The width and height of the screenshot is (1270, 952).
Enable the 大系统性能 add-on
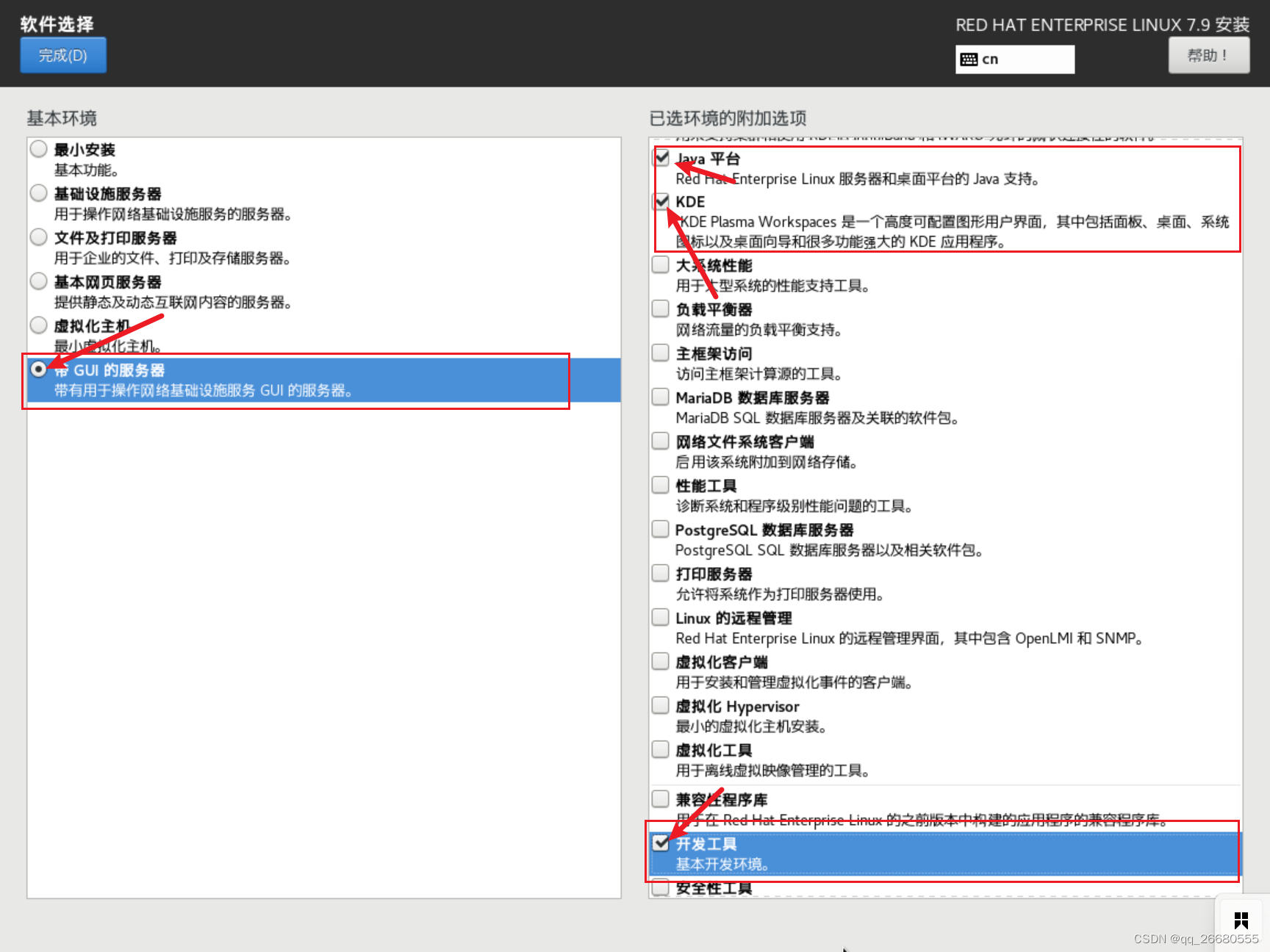pos(660,264)
